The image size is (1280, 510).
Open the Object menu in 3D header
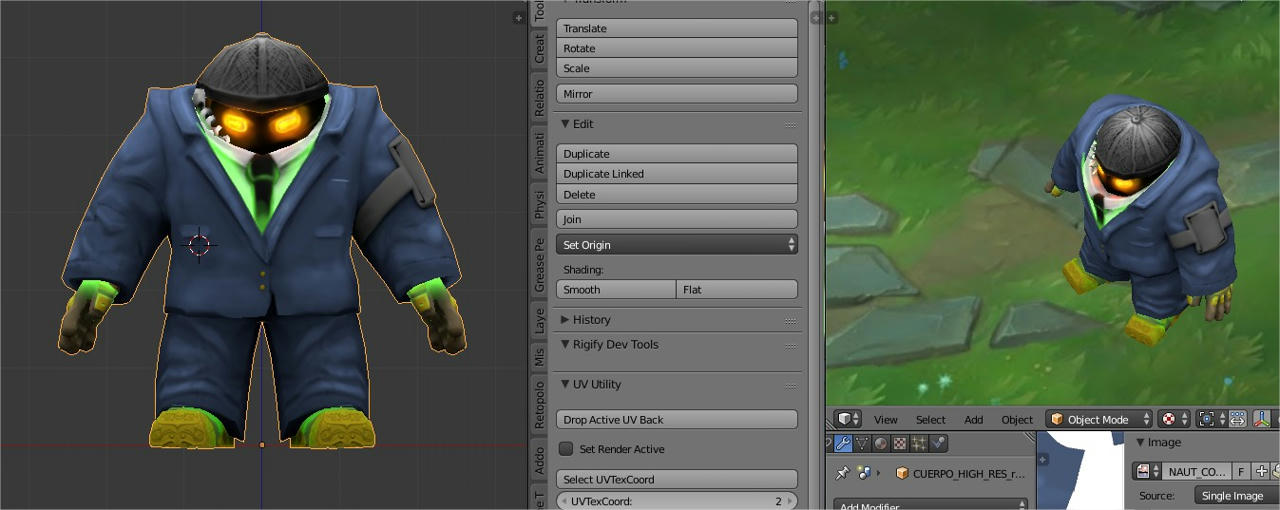coord(1017,420)
